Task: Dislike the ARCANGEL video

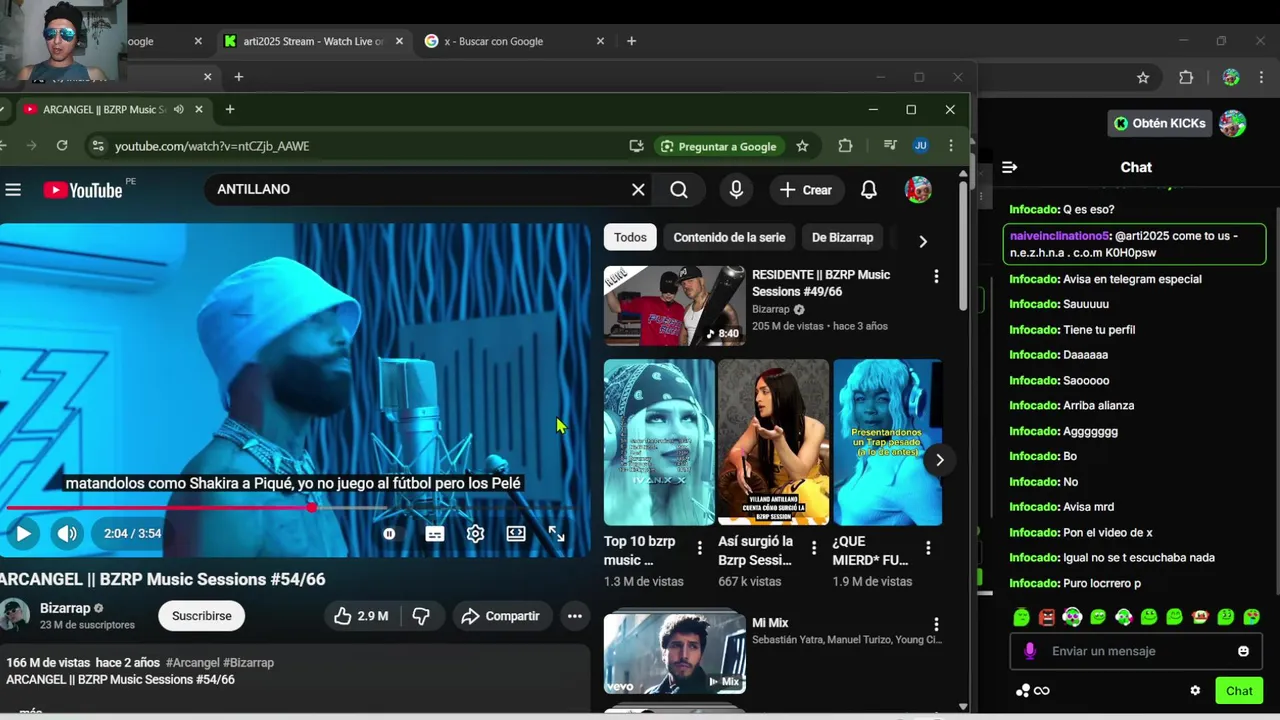Action: tap(421, 616)
